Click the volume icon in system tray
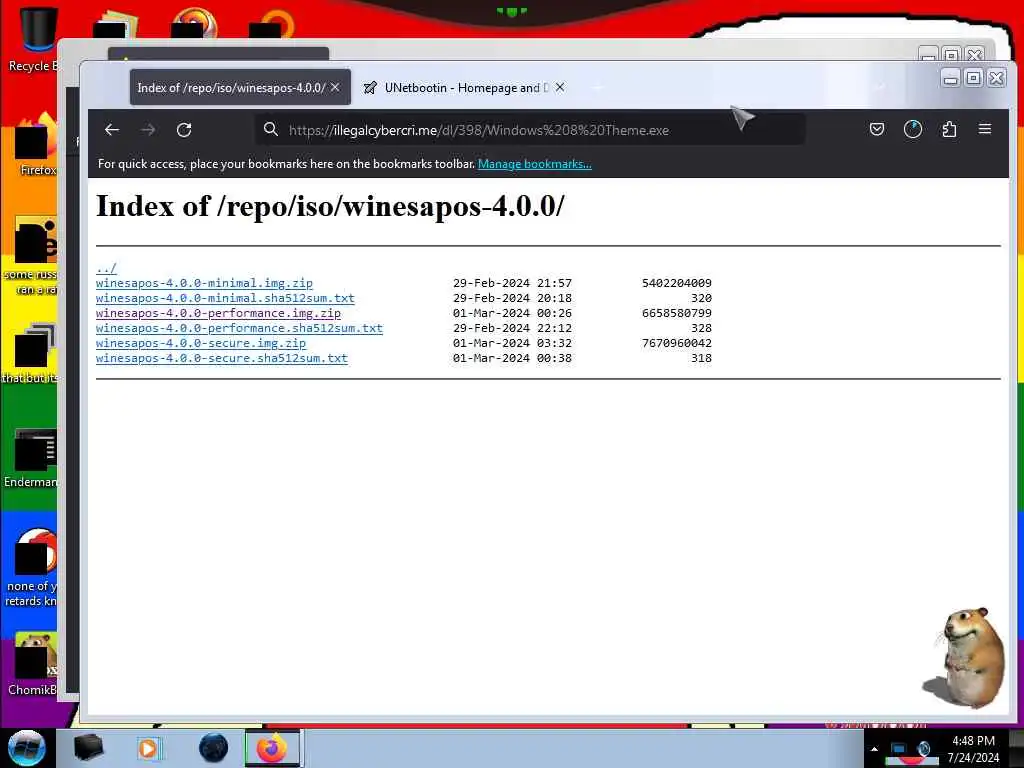The height and width of the screenshot is (768, 1024). point(923,748)
